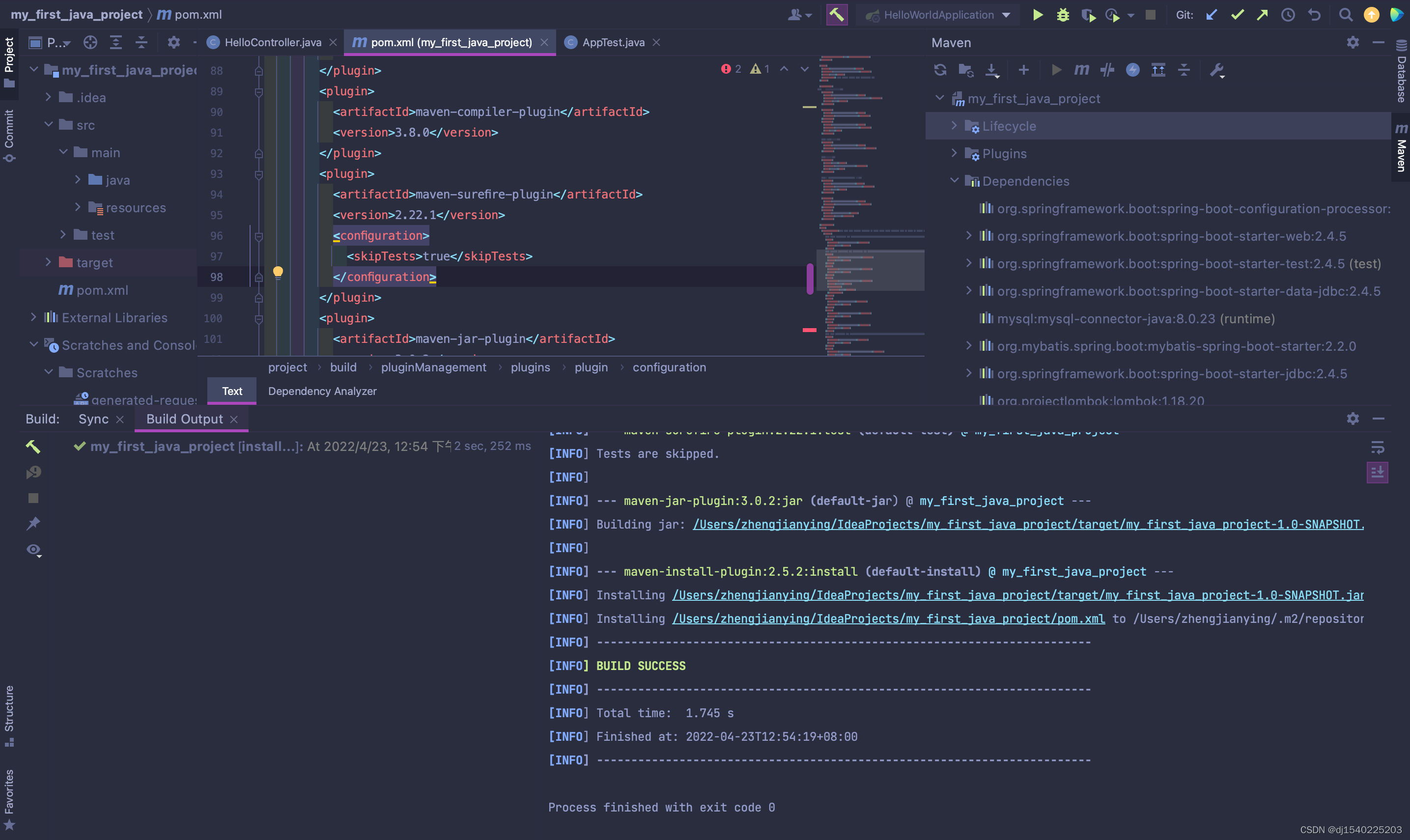Click the pluginManagement breadcrumb below the editor

[434, 367]
